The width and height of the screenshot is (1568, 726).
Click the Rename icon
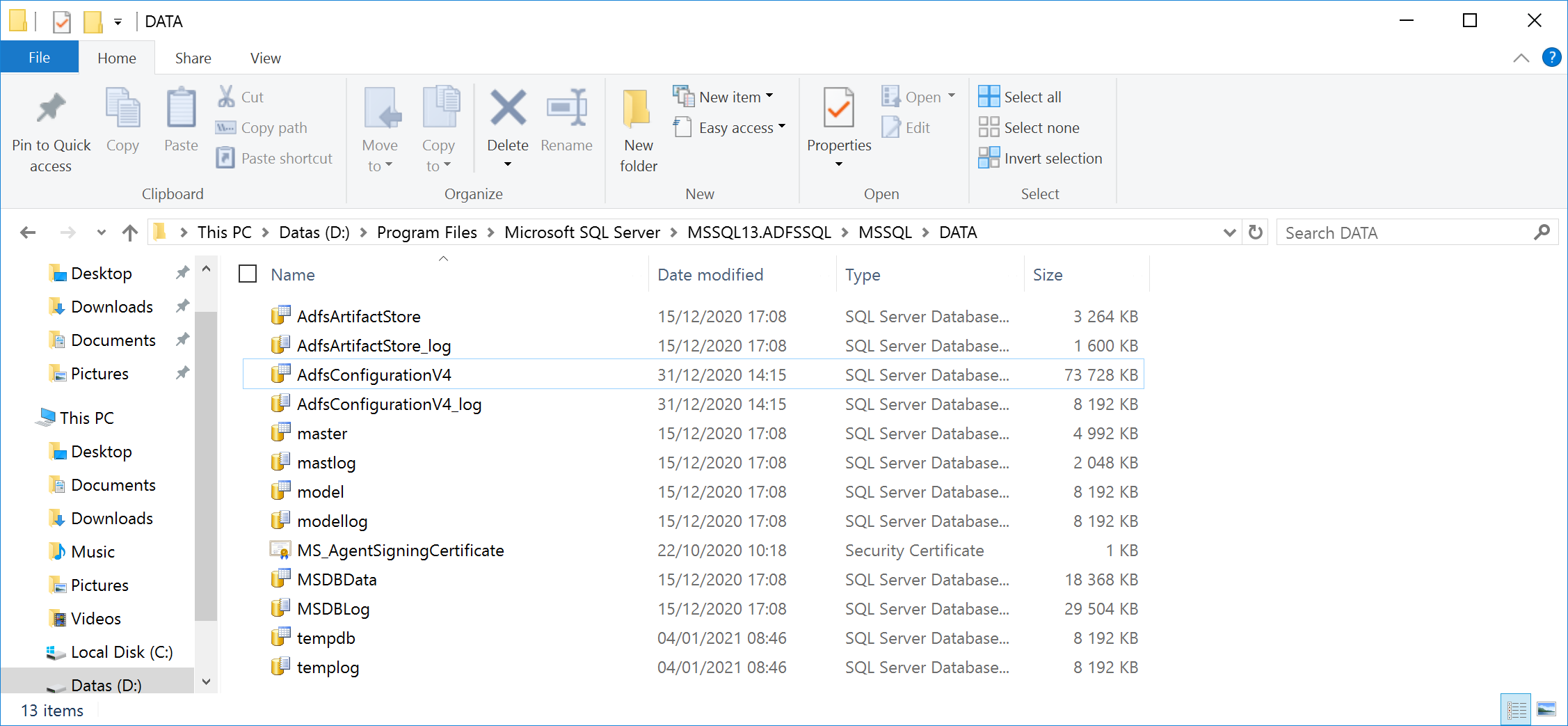566,108
